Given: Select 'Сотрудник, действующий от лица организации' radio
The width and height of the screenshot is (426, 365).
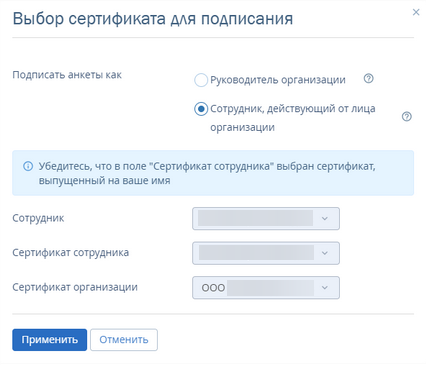Looking at the screenshot, I should [201, 109].
